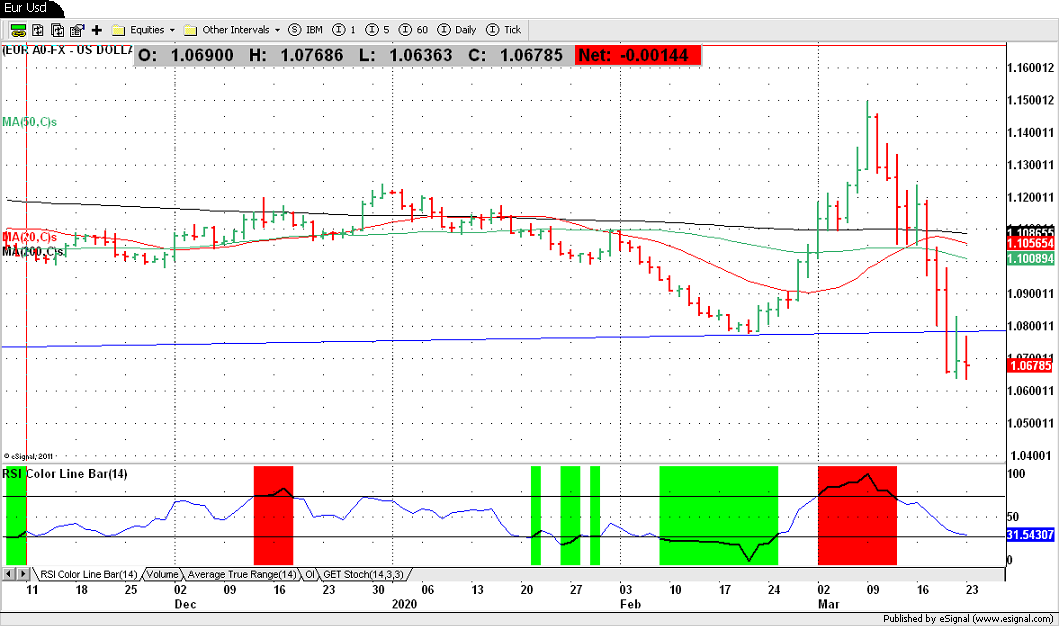Viewport: 1059px width, 626px height.
Task: Click the black plus icon in toolbar
Action: [x=97, y=30]
